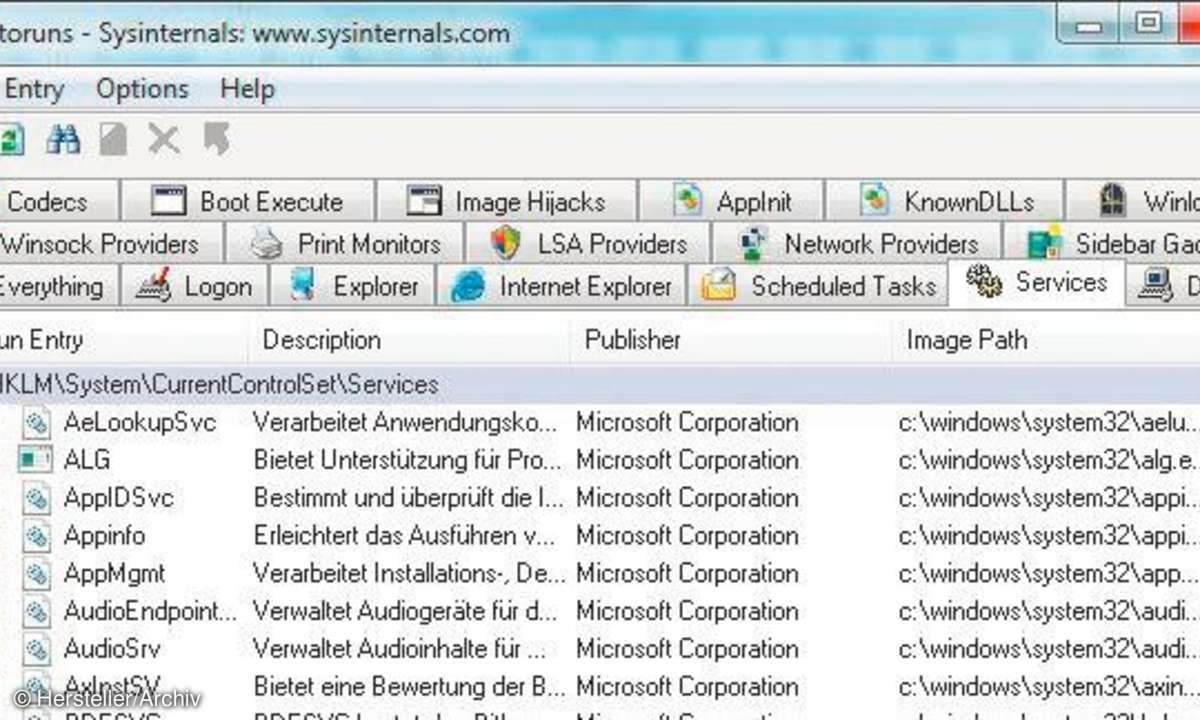Click image path of the AxInstSV row
The width and height of the screenshot is (1200, 720).
[1047, 687]
